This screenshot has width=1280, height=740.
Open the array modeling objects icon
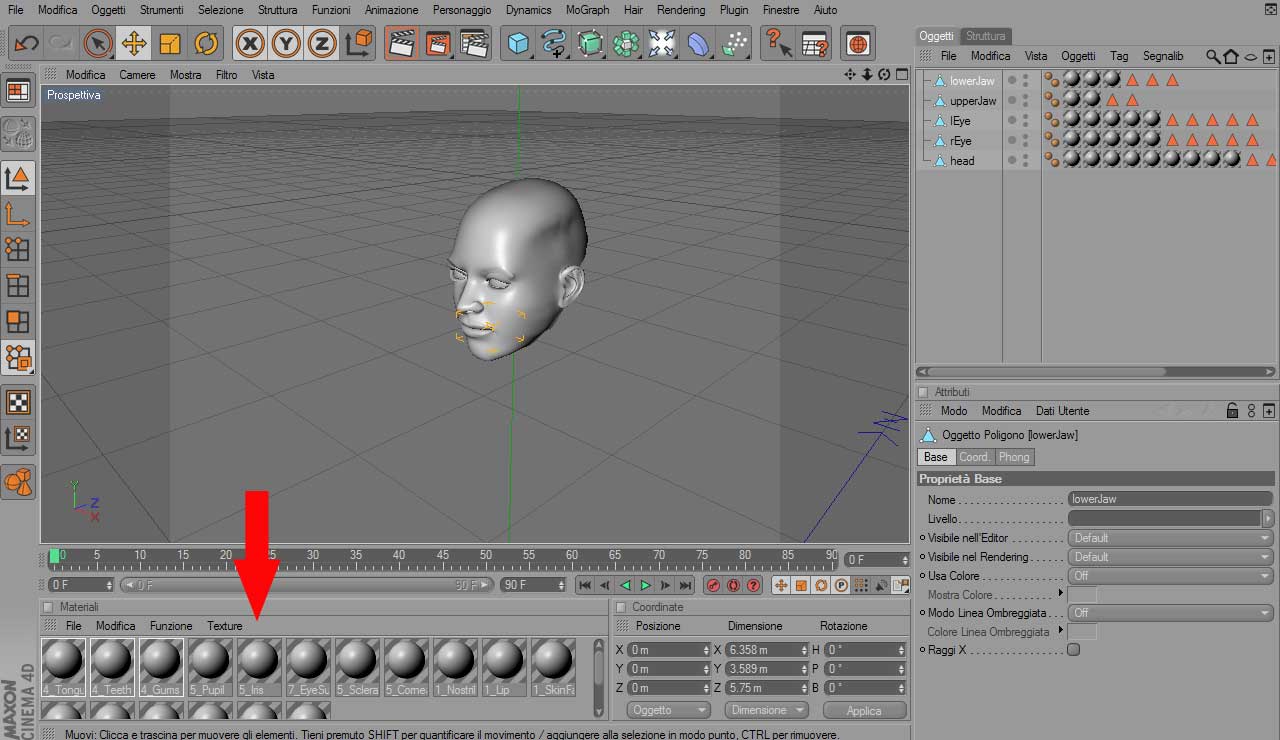point(626,43)
